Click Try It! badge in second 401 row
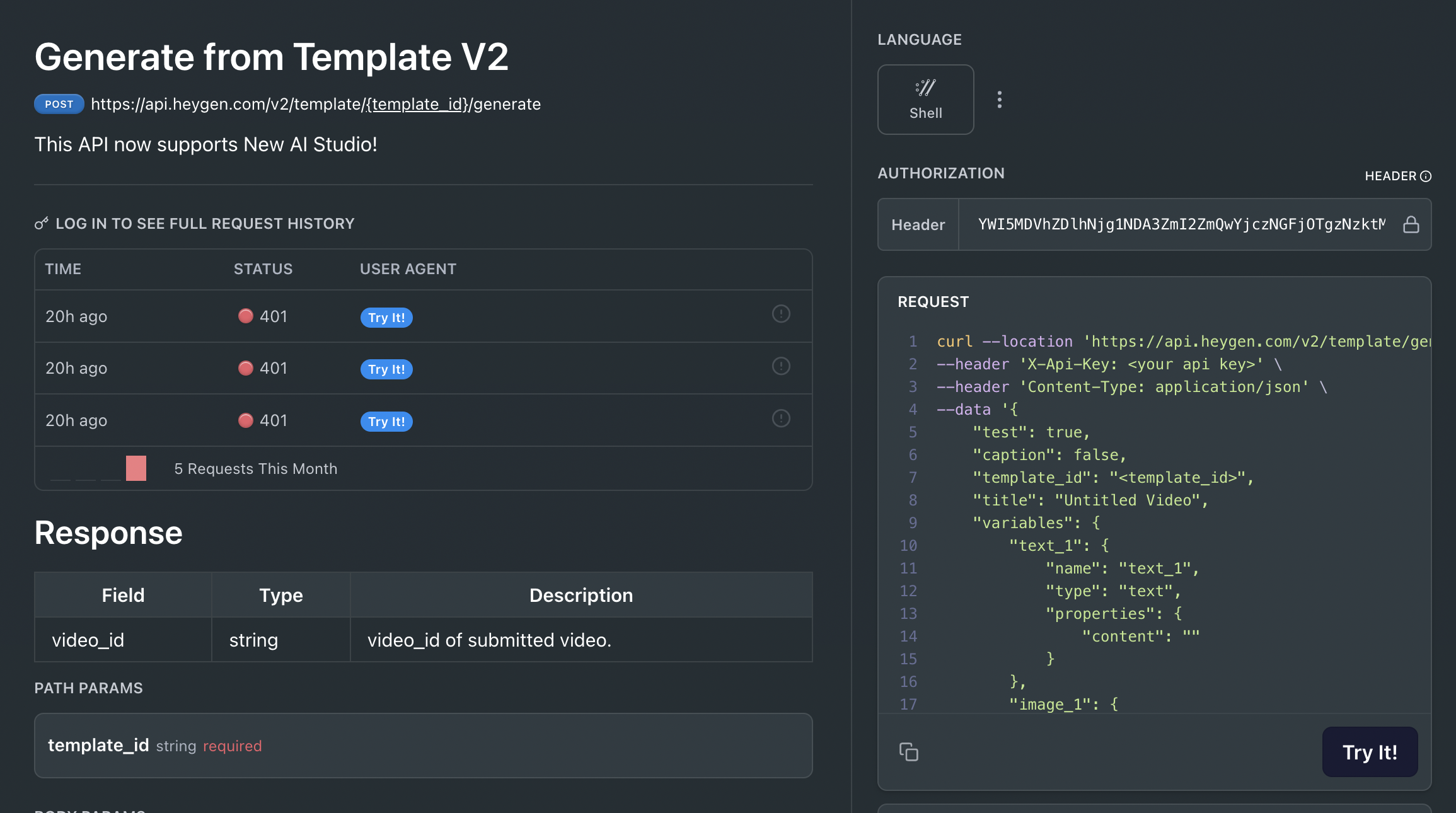Image resolution: width=1456 pixels, height=813 pixels. 386,369
